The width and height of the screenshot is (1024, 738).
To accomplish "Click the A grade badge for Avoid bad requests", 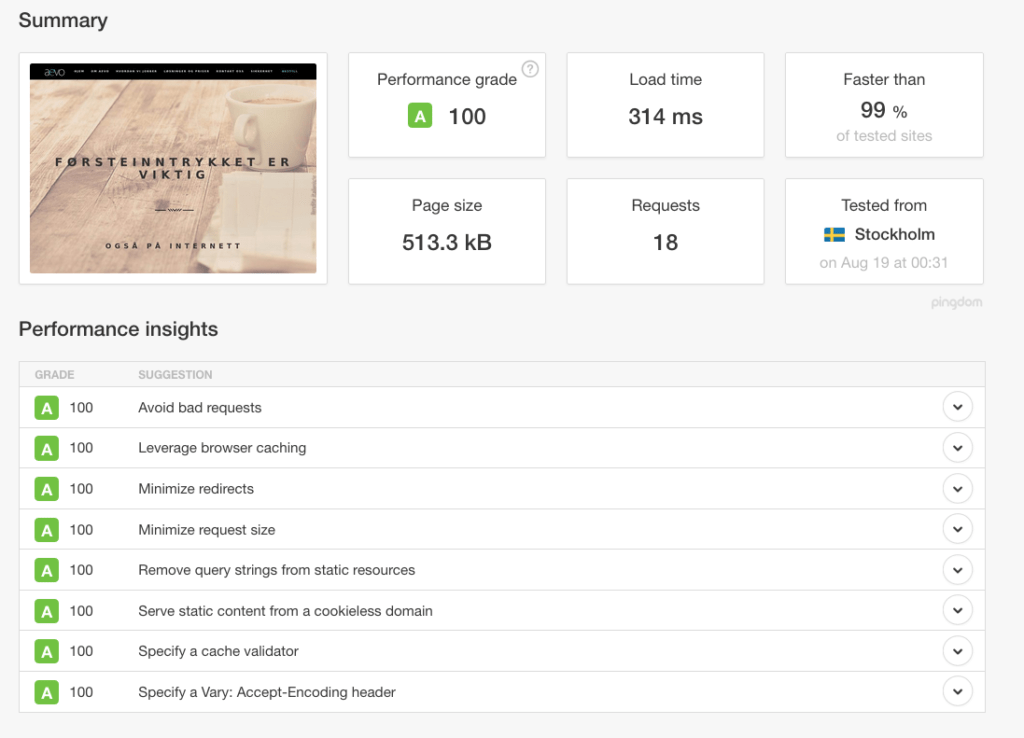I will point(46,408).
